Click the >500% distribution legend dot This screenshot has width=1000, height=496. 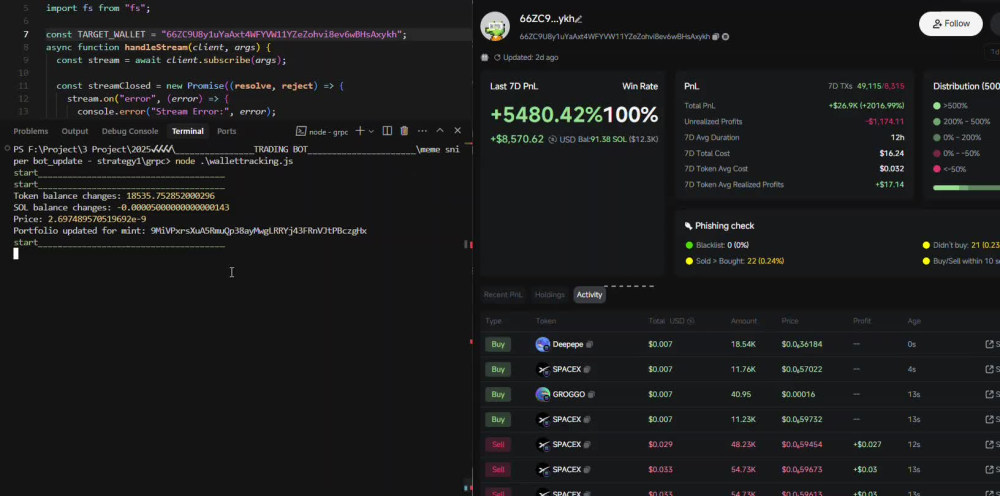click(936, 106)
